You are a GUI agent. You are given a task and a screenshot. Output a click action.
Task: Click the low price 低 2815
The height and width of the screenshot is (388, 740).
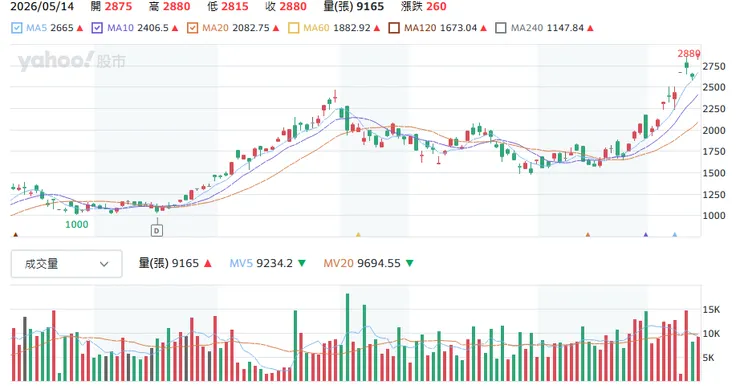pos(227,7)
